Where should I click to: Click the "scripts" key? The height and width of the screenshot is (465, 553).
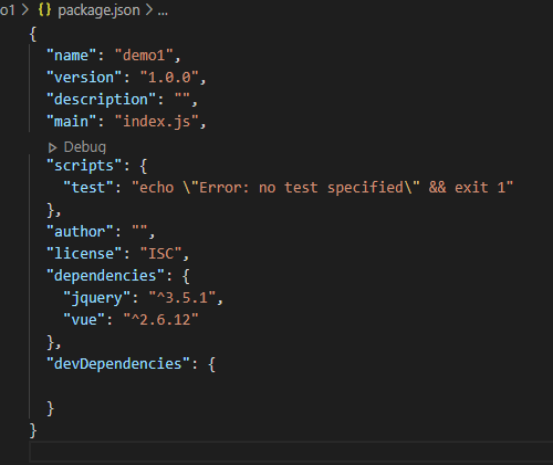(x=84, y=165)
